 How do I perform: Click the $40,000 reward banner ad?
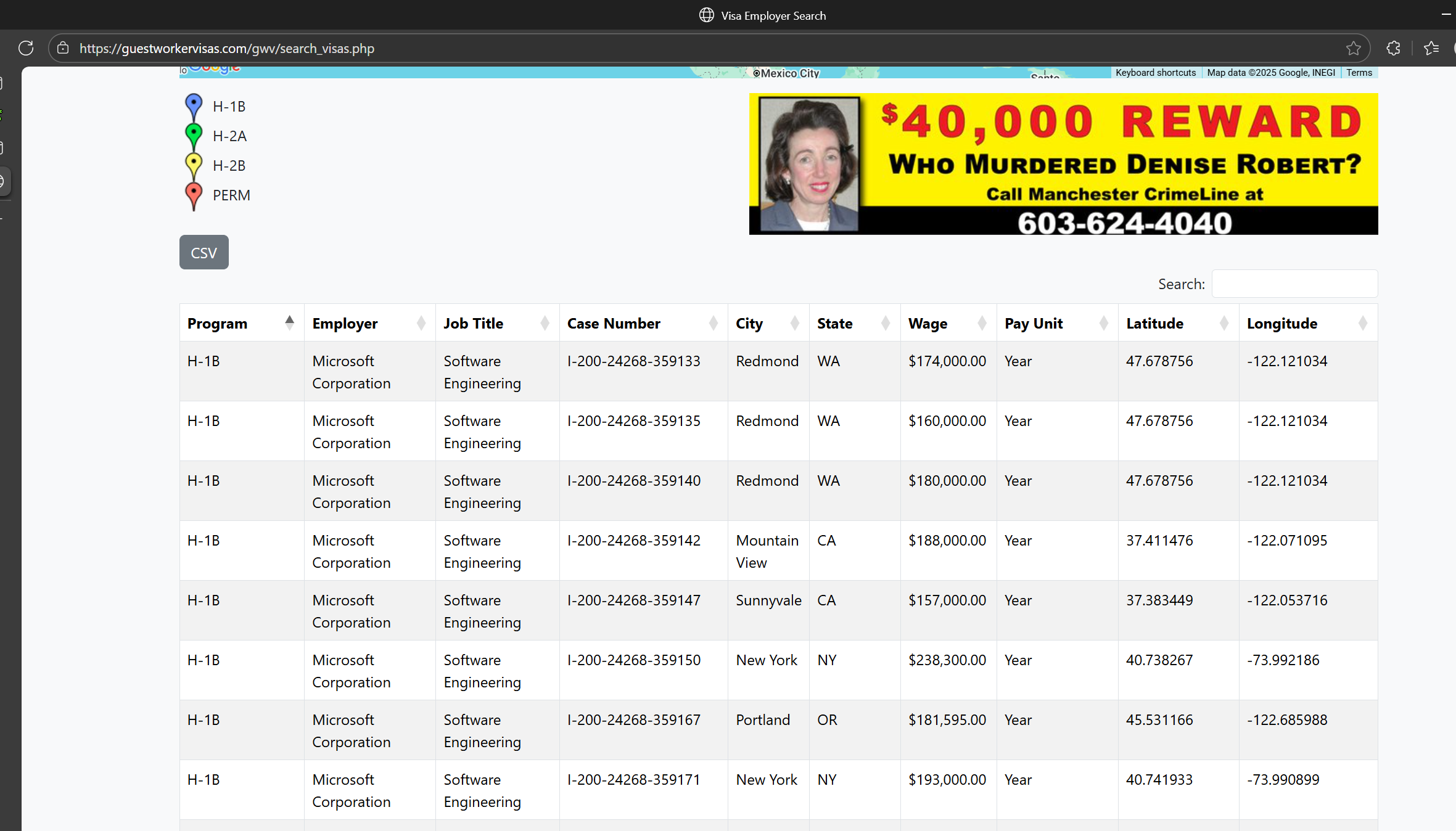(x=1063, y=164)
